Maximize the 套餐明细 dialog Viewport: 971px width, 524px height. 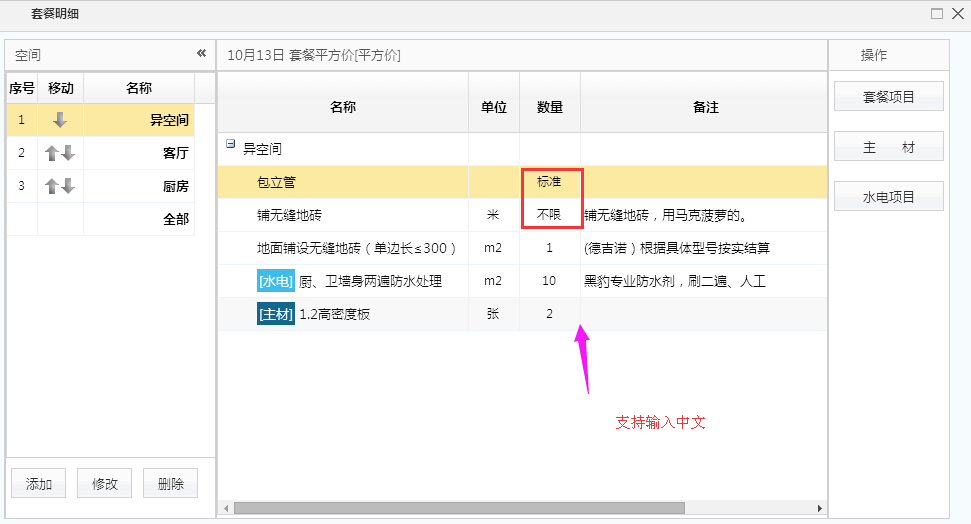[x=937, y=14]
